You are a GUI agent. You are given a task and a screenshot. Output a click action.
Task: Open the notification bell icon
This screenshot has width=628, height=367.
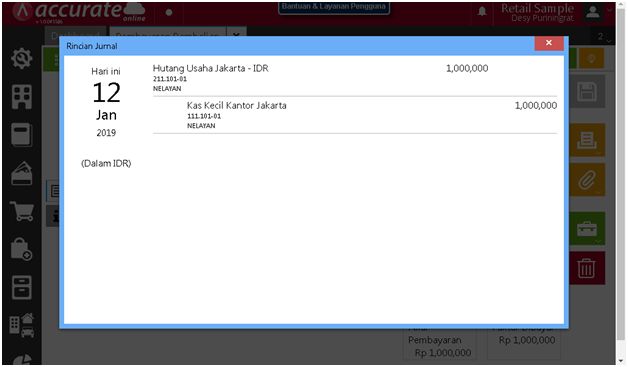coord(482,11)
